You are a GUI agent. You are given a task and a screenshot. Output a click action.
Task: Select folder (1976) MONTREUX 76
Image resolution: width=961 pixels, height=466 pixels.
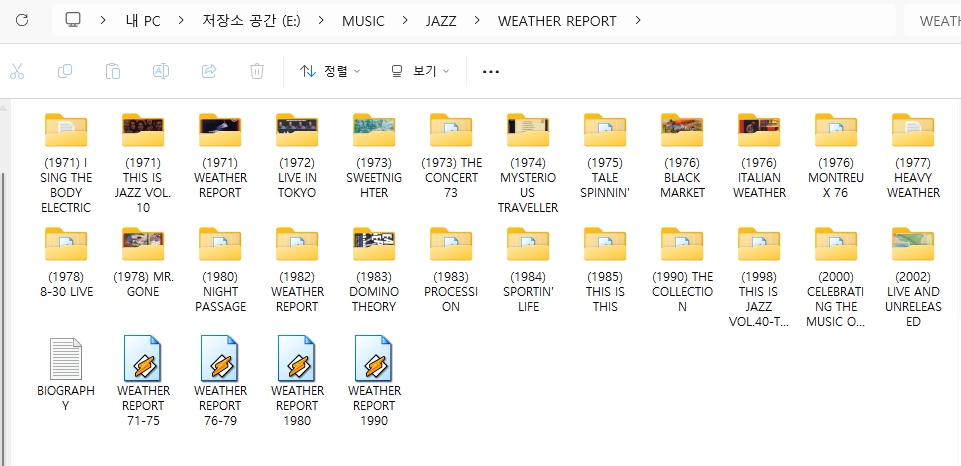click(836, 155)
